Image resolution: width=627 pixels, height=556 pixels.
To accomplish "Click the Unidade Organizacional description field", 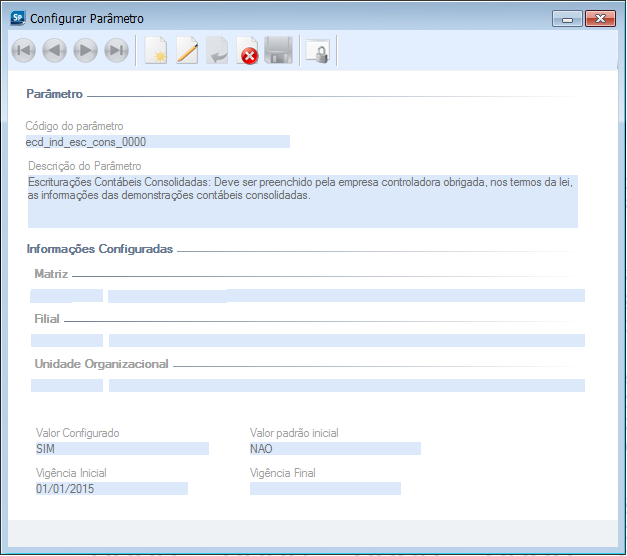I will click(x=347, y=386).
